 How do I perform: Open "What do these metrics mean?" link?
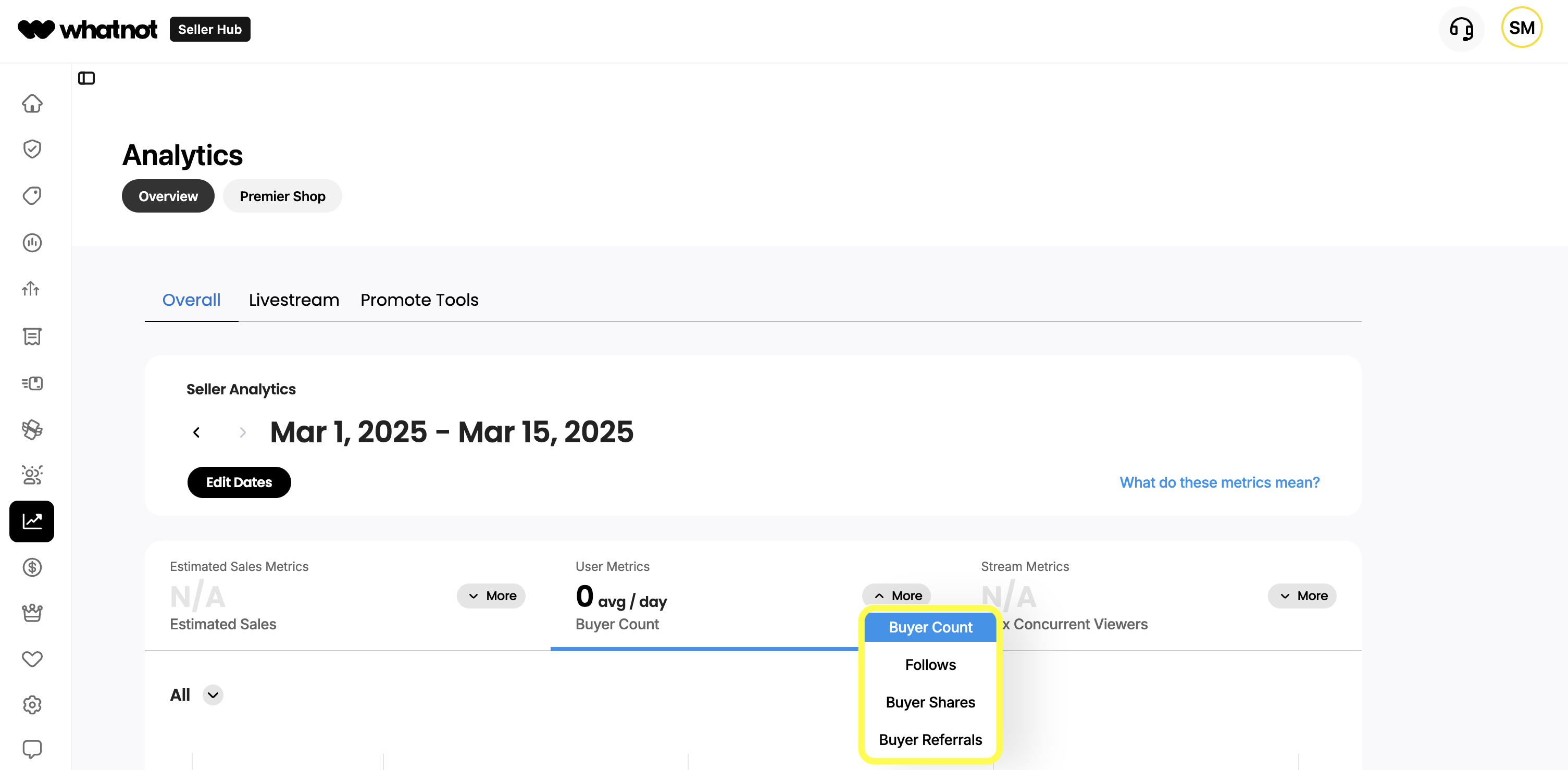1219,482
